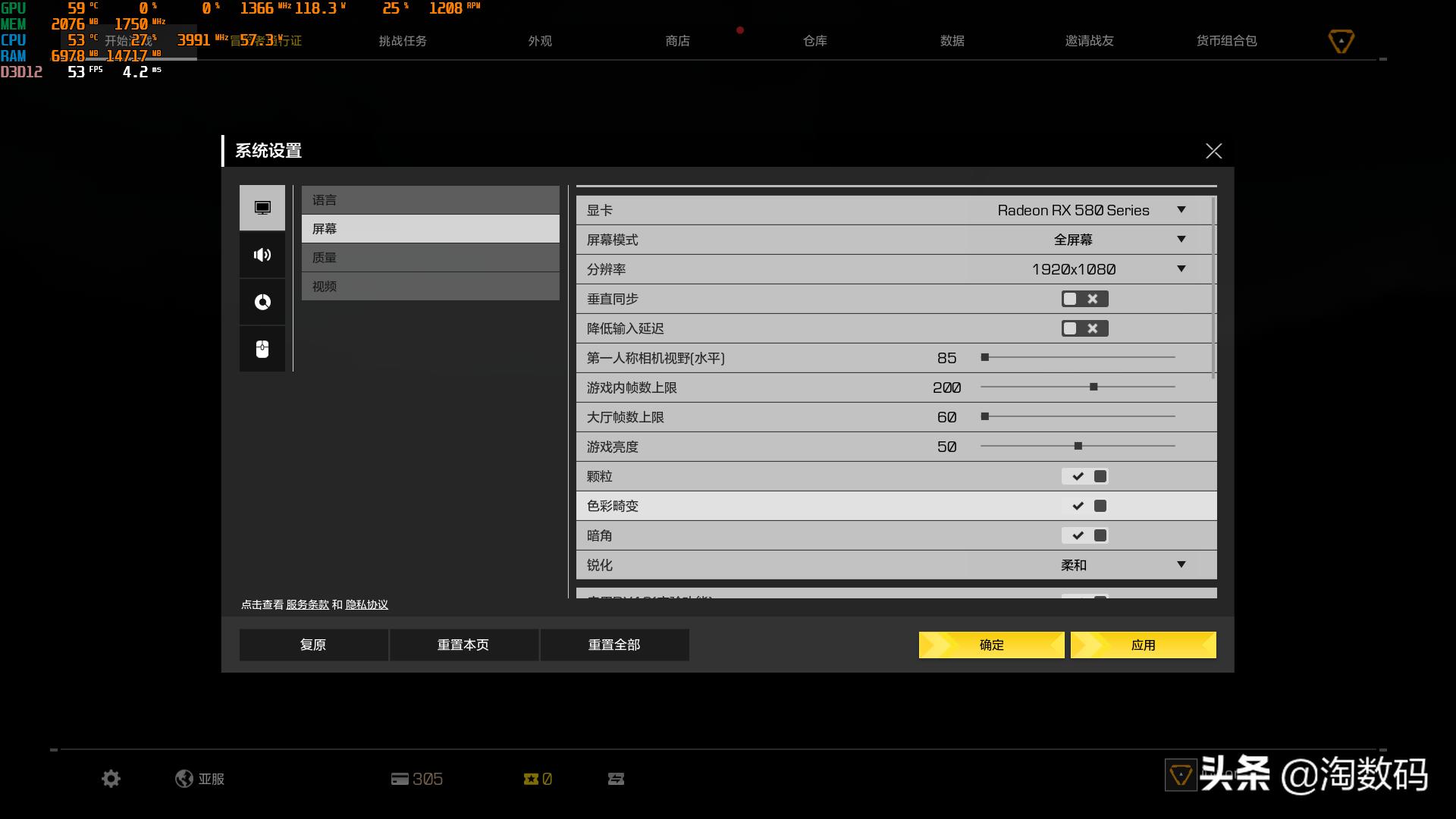The image size is (1456, 819).
Task: Adjust the 游戏亮度 brightness slider
Action: [x=1078, y=446]
